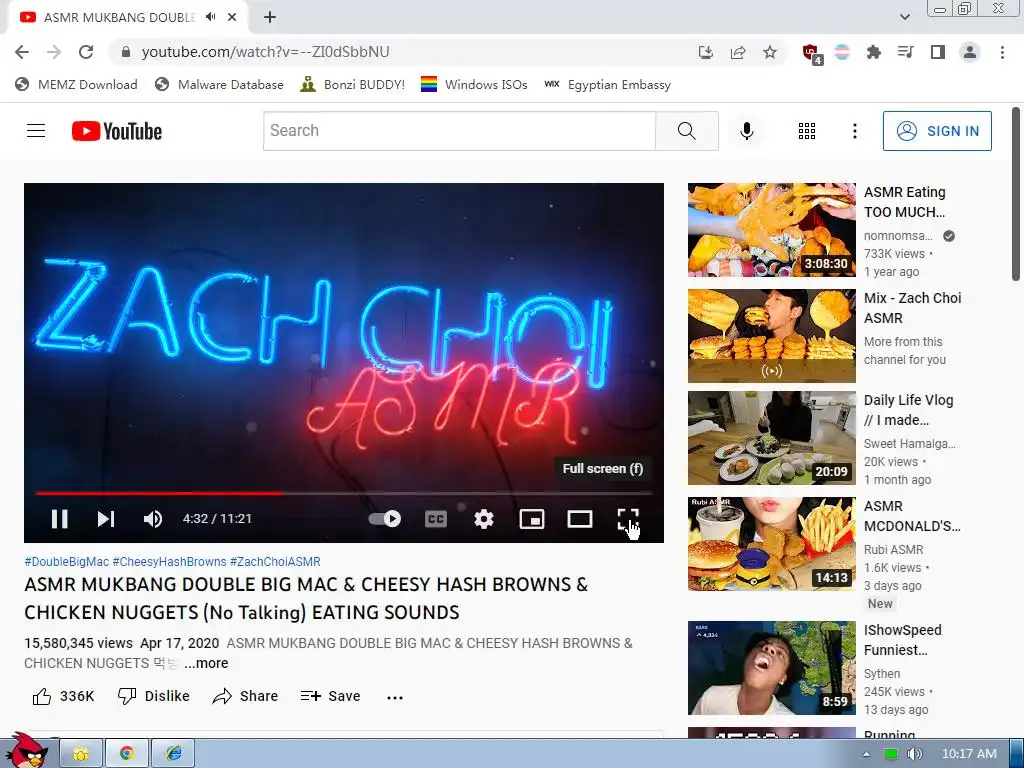Search with voice microphone
The height and width of the screenshot is (768, 1024).
[x=746, y=131]
